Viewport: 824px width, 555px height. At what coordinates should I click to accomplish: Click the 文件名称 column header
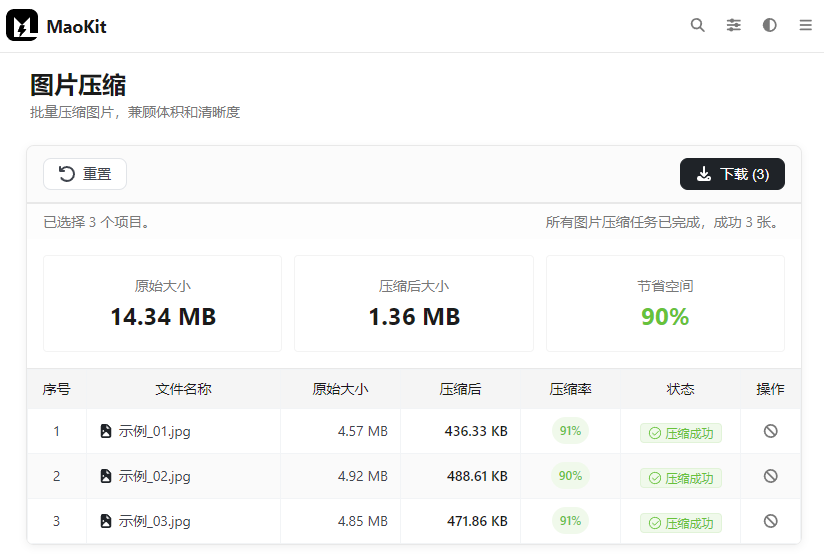[x=183, y=389]
